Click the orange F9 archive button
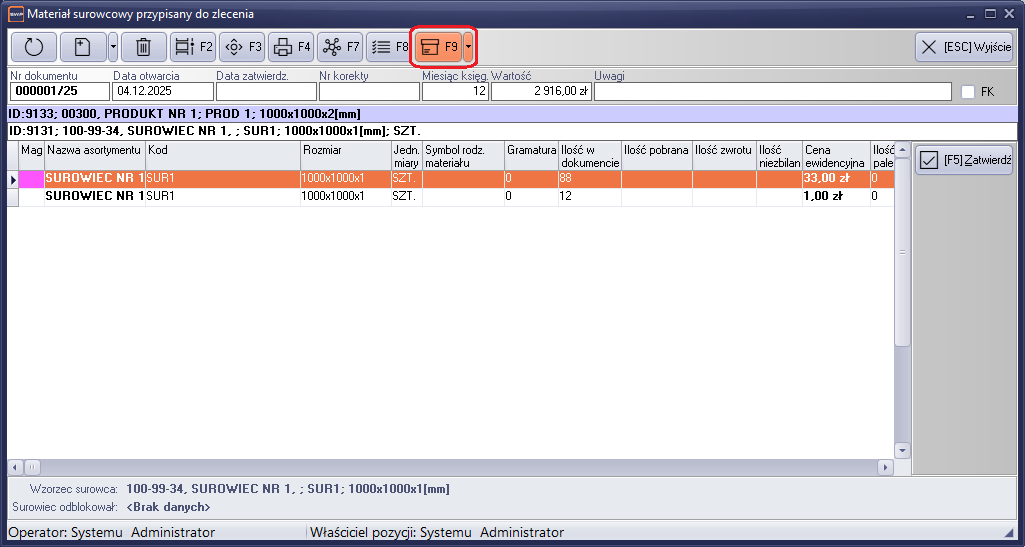This screenshot has width=1025, height=547. point(438,47)
